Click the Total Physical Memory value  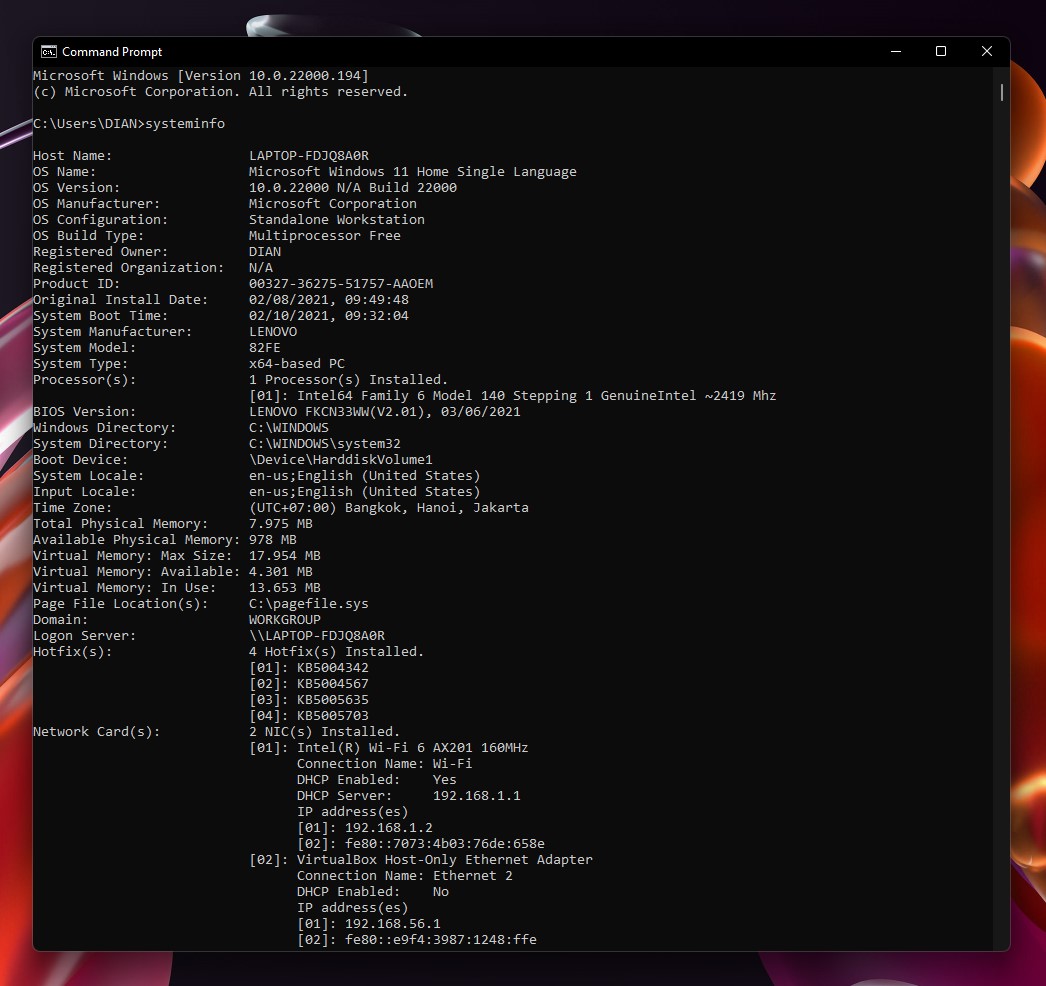click(x=281, y=523)
